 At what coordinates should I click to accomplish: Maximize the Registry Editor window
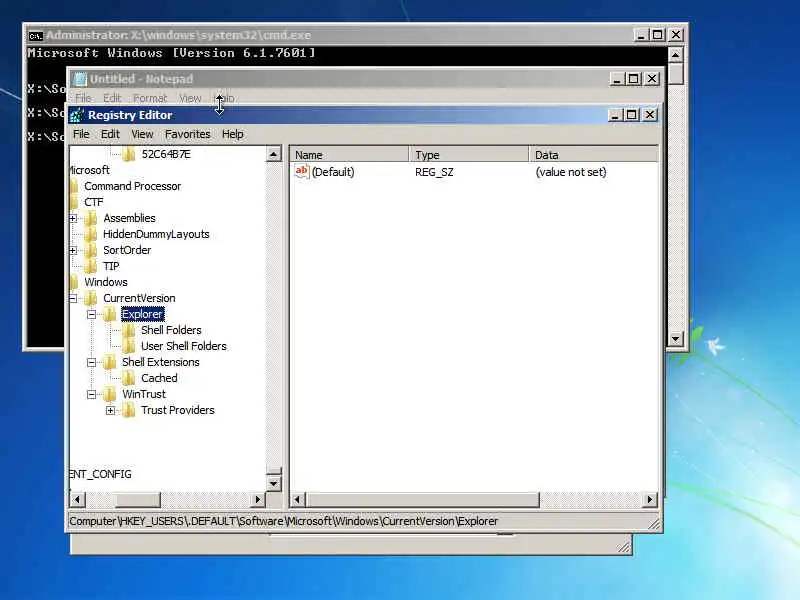(632, 115)
